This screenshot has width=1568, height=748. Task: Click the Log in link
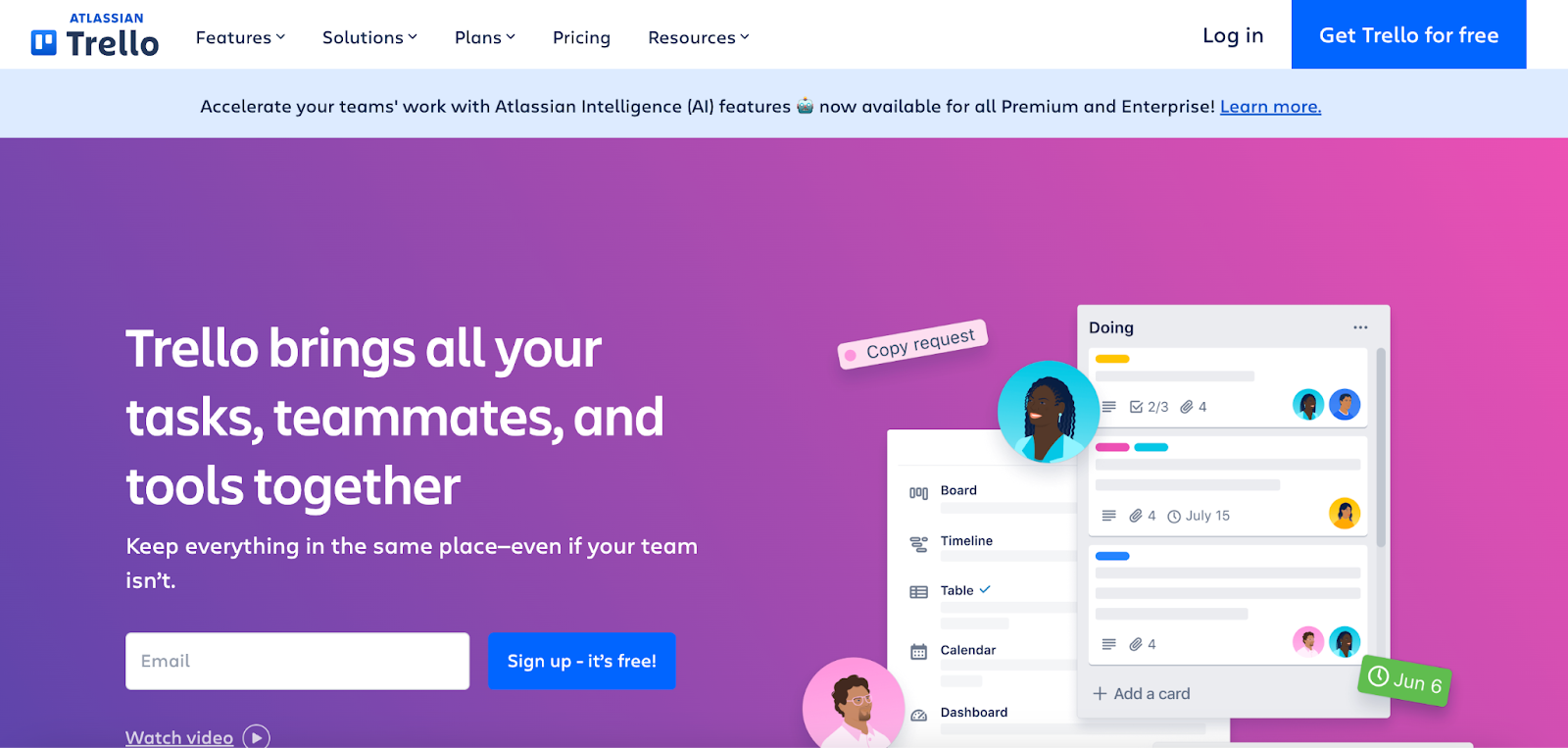(1233, 35)
